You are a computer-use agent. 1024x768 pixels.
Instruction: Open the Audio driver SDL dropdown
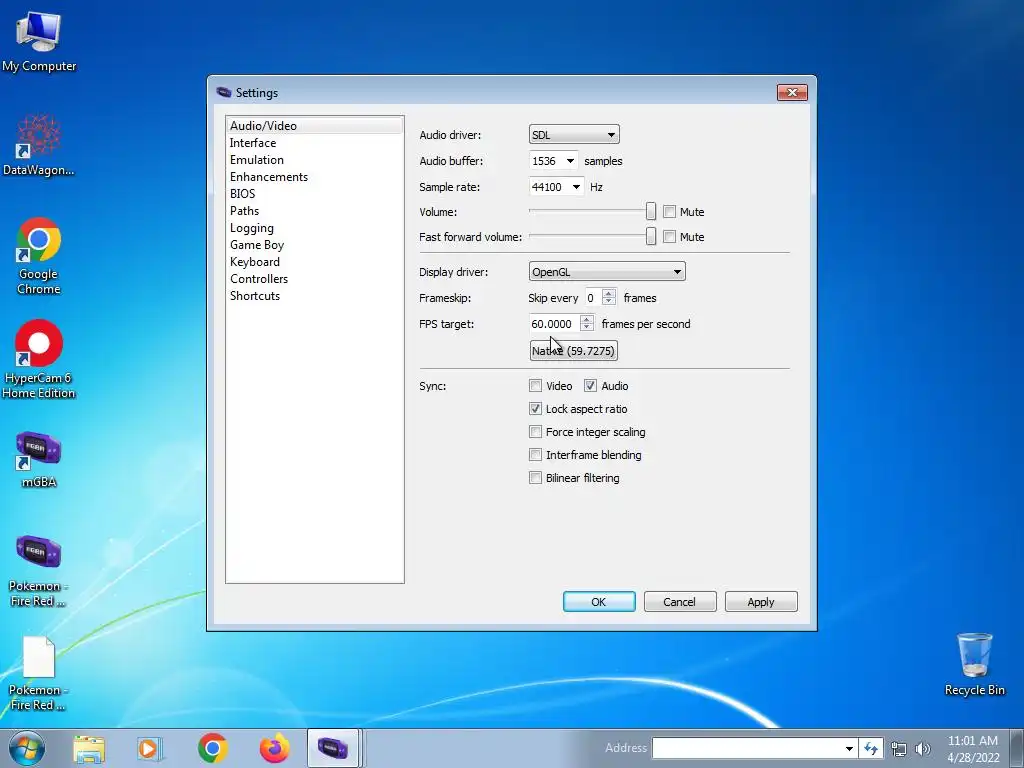(574, 135)
